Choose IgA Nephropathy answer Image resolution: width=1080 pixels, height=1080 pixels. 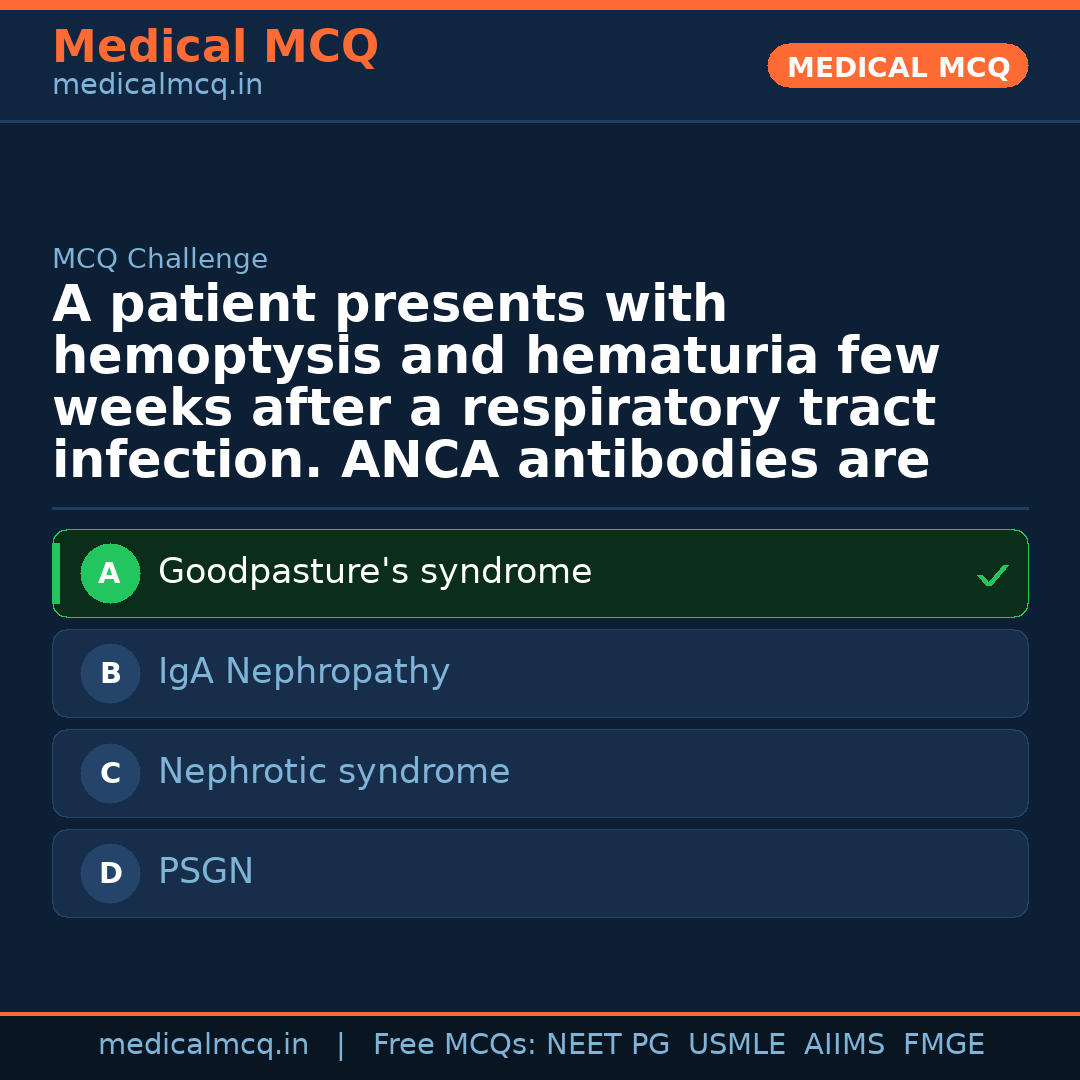(304, 672)
